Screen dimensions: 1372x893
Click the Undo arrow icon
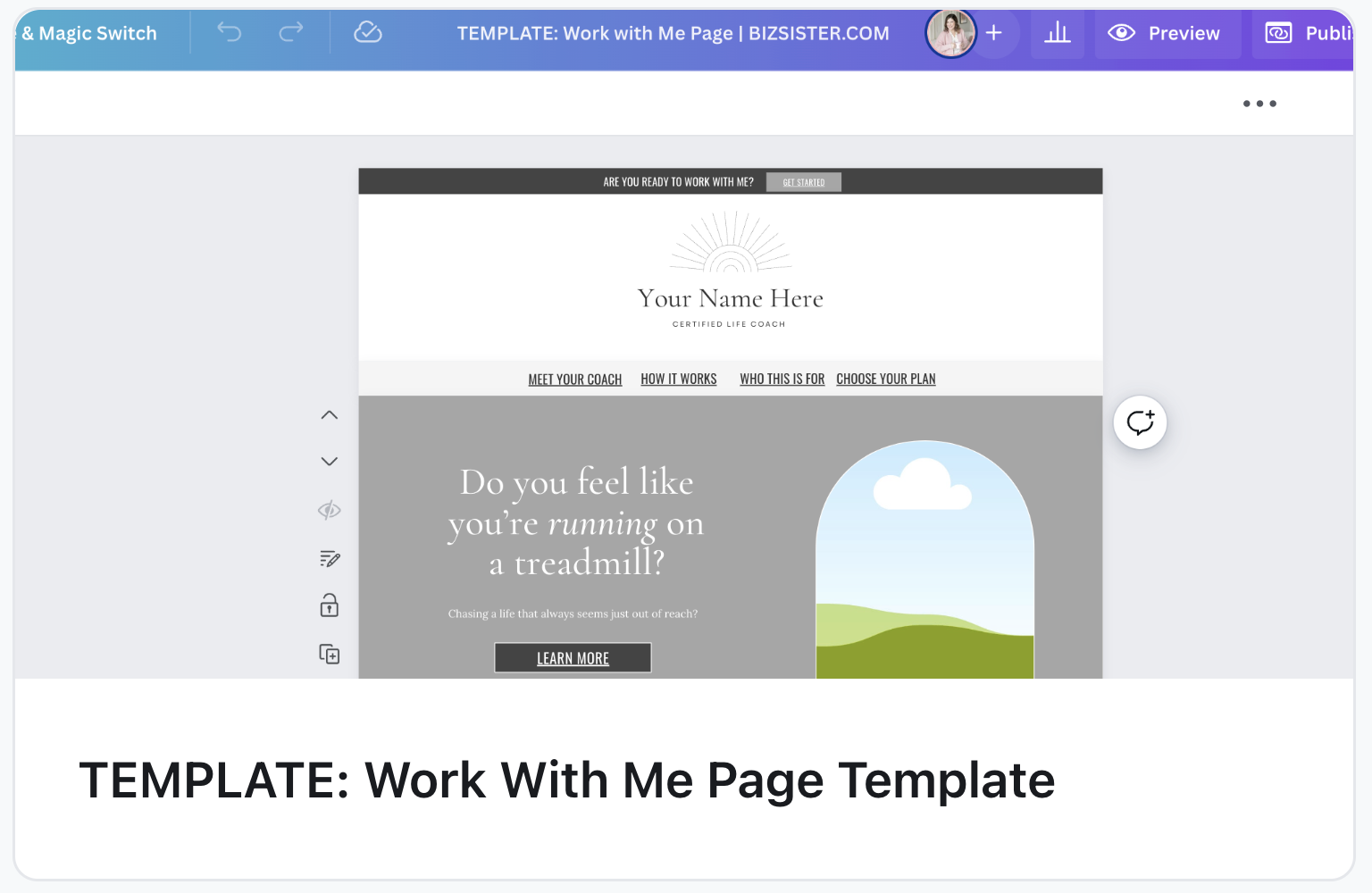pos(230,33)
